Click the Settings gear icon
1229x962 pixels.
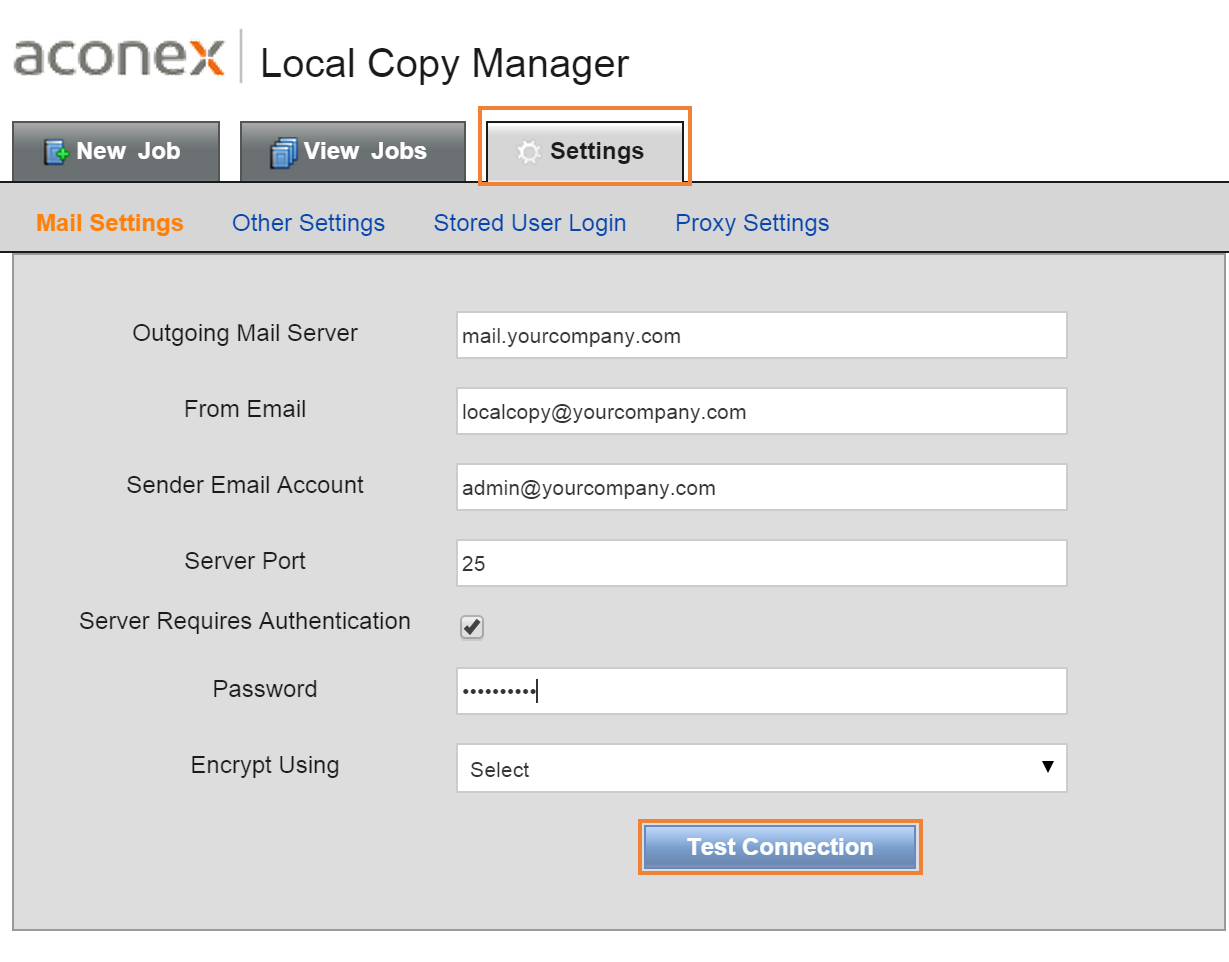528,152
